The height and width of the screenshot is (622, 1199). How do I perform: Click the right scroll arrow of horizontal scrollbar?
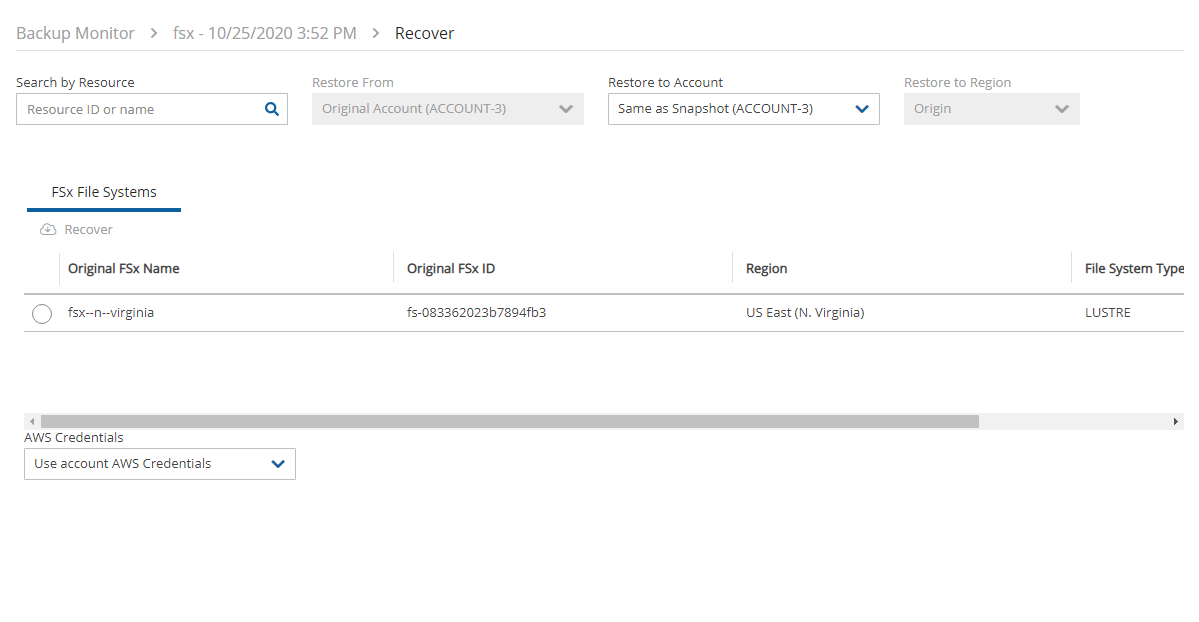pos(1176,422)
